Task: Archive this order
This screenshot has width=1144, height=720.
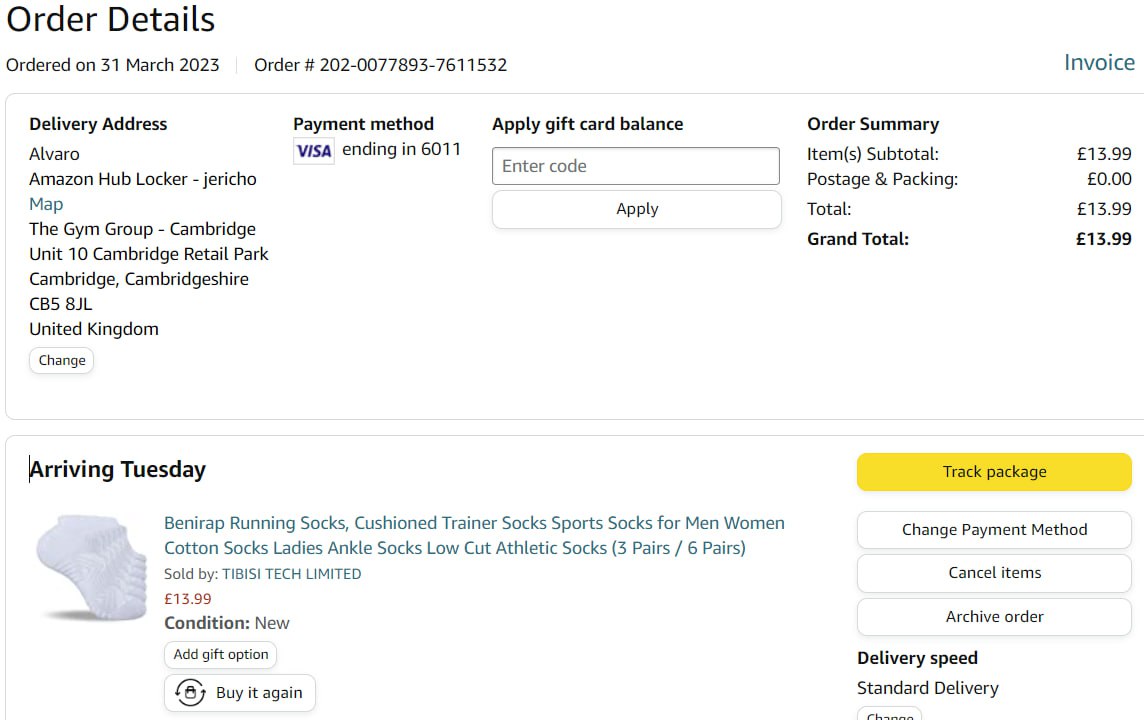Action: point(993,617)
